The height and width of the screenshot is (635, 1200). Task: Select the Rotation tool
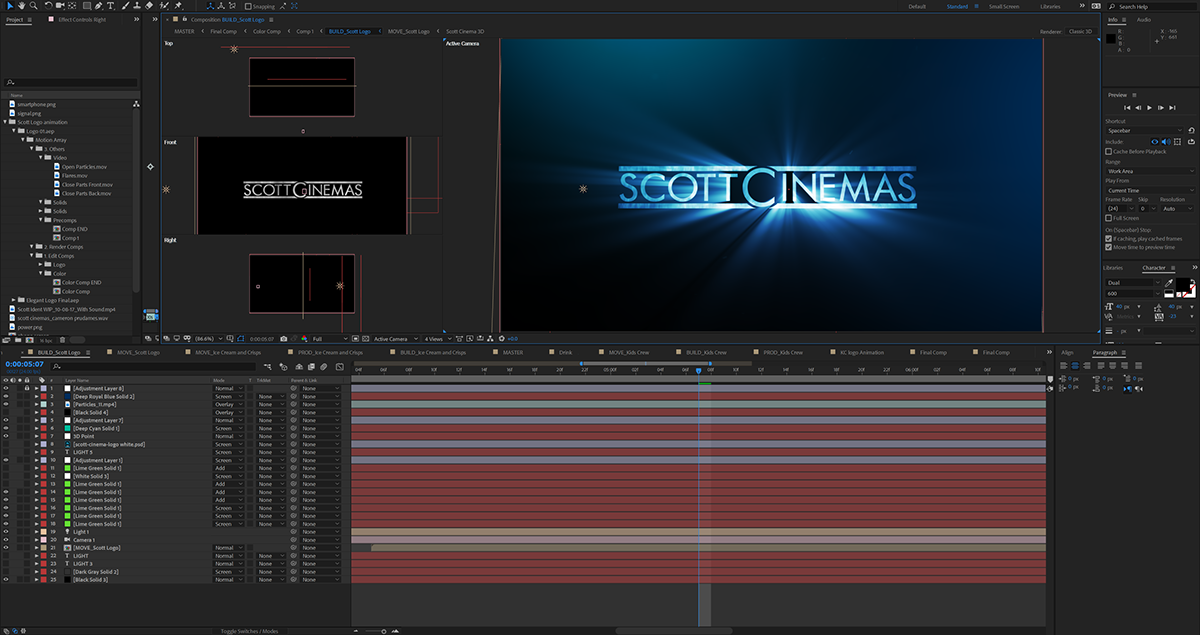[48, 6]
